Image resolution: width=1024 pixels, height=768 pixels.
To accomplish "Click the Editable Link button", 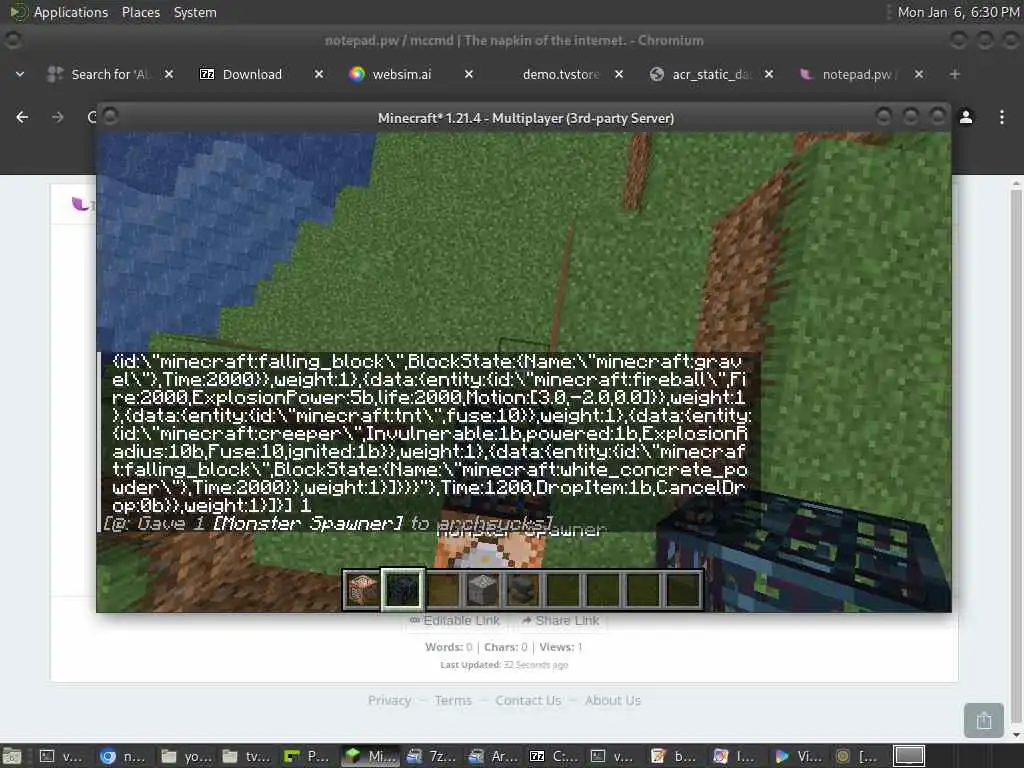I will coord(455,620).
